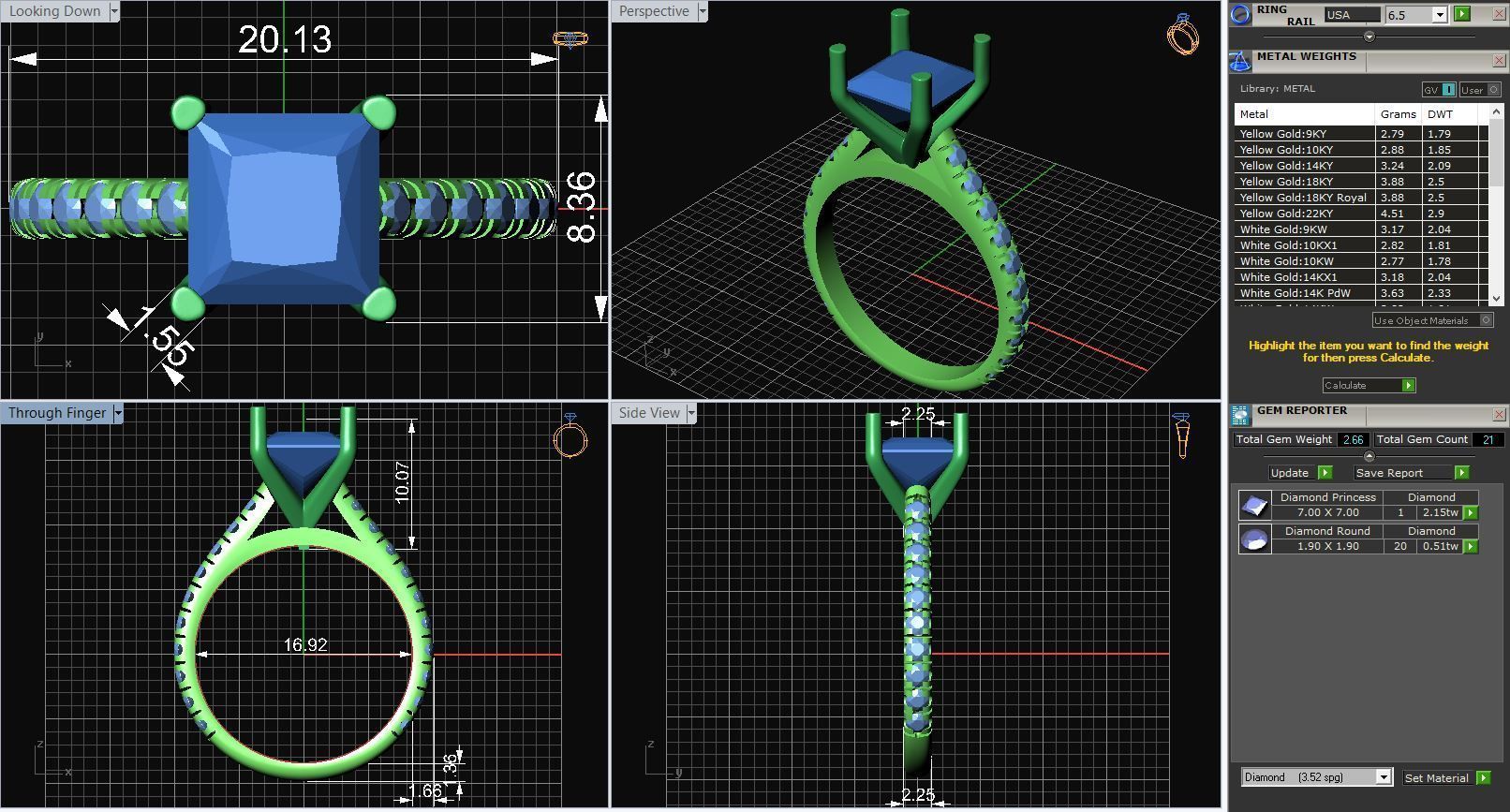Viewport: 1510px width, 812px height.
Task: Click the ring icon in Through Finger viewport
Action: pyautogui.click(x=570, y=436)
